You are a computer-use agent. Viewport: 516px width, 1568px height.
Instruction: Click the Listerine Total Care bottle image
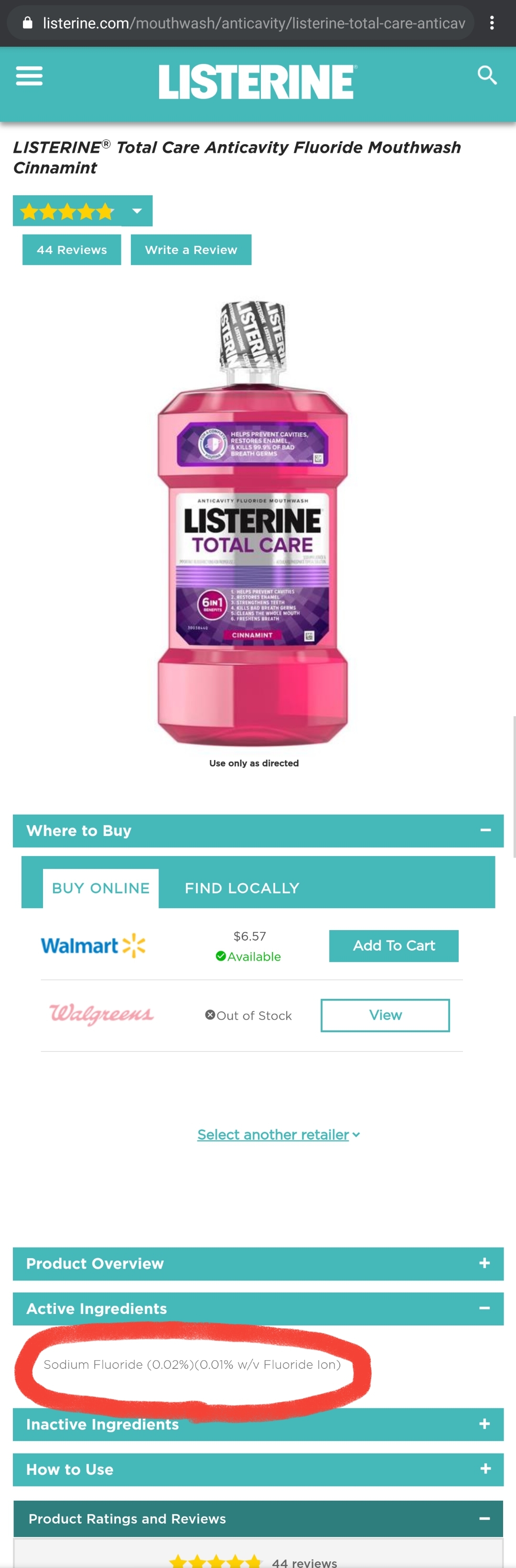pyautogui.click(x=253, y=523)
